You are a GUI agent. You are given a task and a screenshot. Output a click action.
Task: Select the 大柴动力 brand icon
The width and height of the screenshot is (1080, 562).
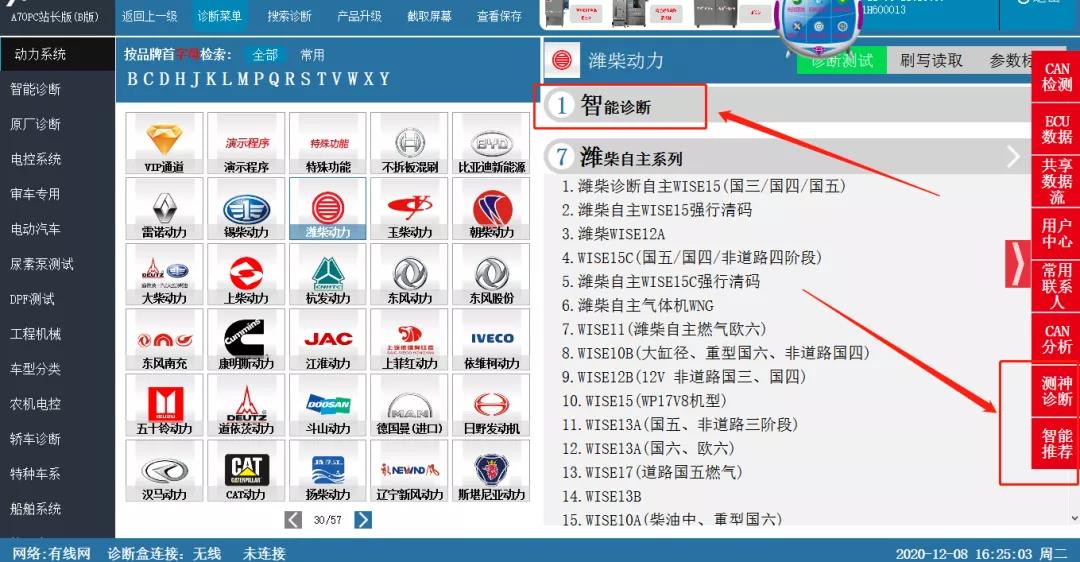pos(165,274)
